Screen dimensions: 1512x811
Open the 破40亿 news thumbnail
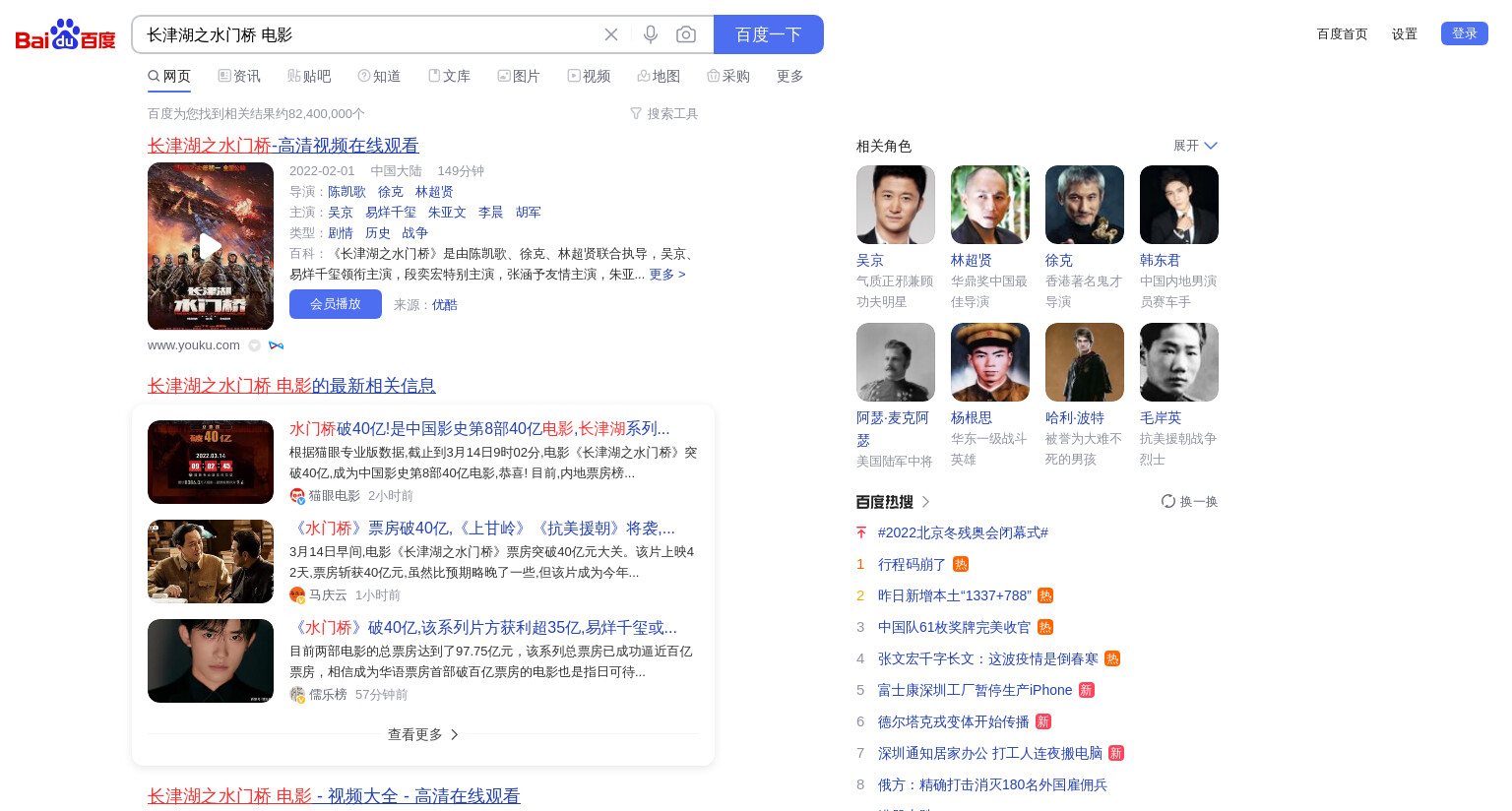coord(211,462)
